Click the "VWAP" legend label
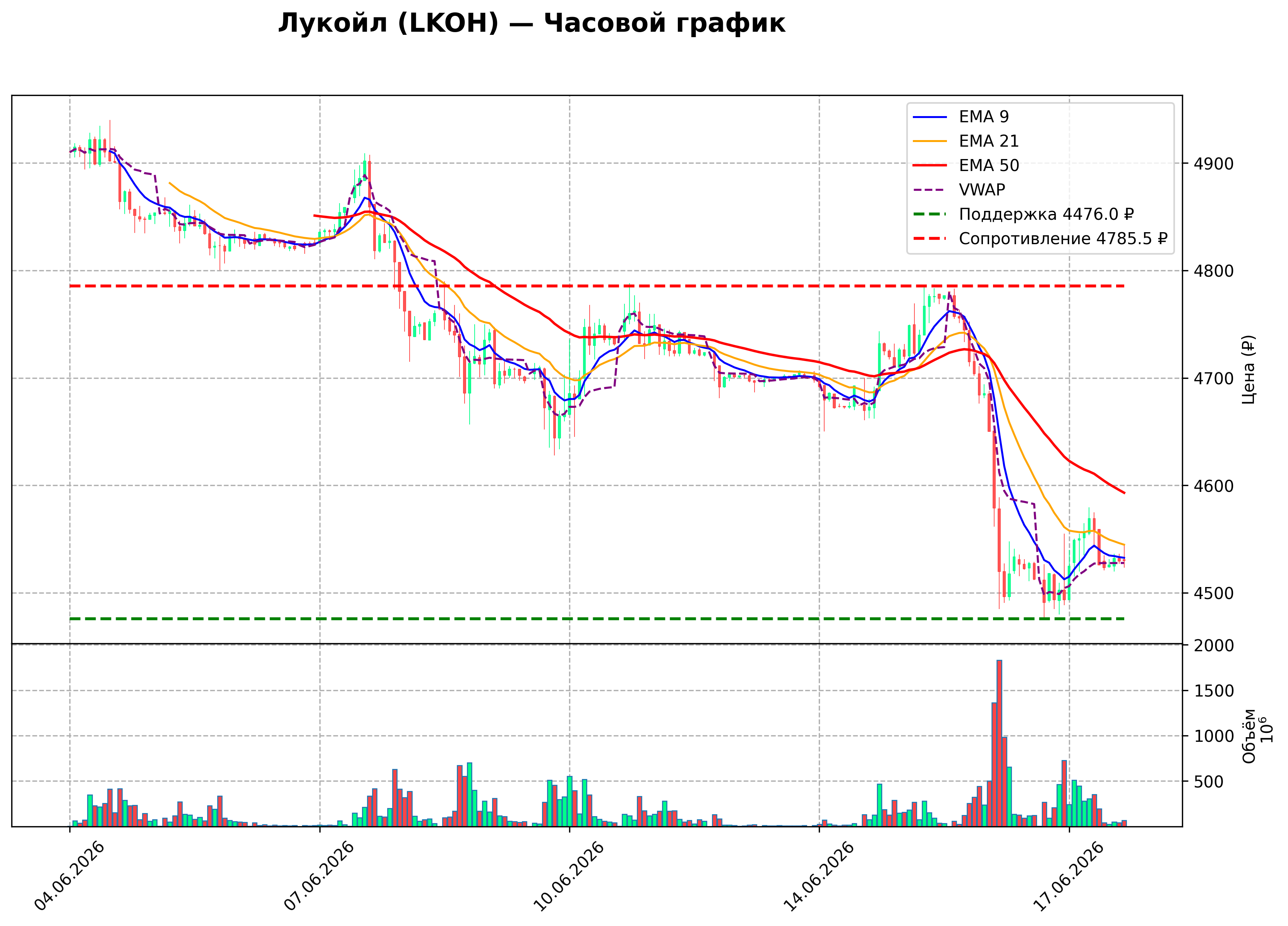The width and height of the screenshot is (1288, 926). point(982,190)
